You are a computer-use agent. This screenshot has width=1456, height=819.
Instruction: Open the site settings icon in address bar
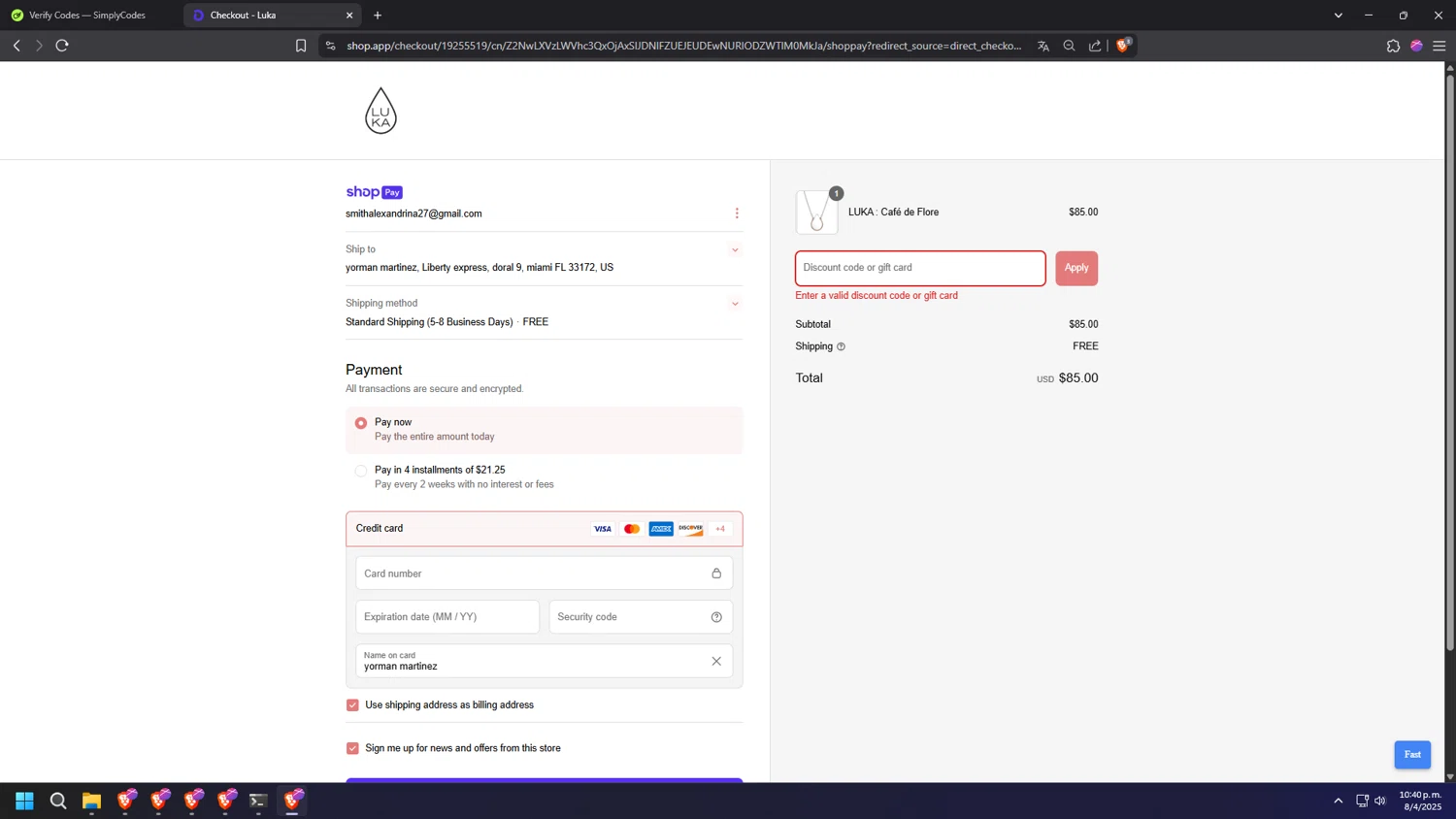331,46
